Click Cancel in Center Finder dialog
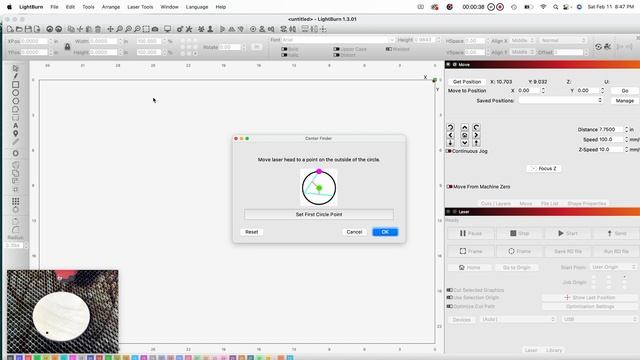The image size is (640, 360). (x=354, y=232)
